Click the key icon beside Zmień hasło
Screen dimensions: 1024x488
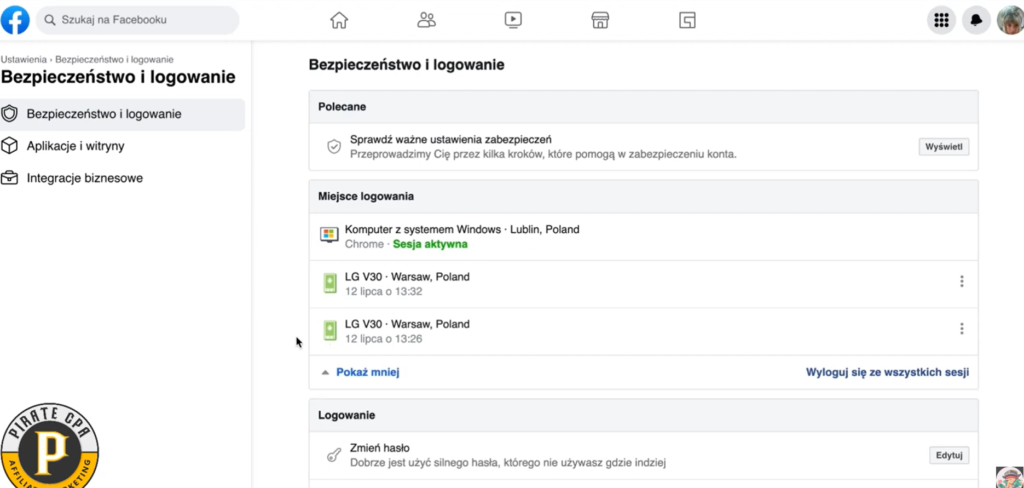pyautogui.click(x=334, y=455)
